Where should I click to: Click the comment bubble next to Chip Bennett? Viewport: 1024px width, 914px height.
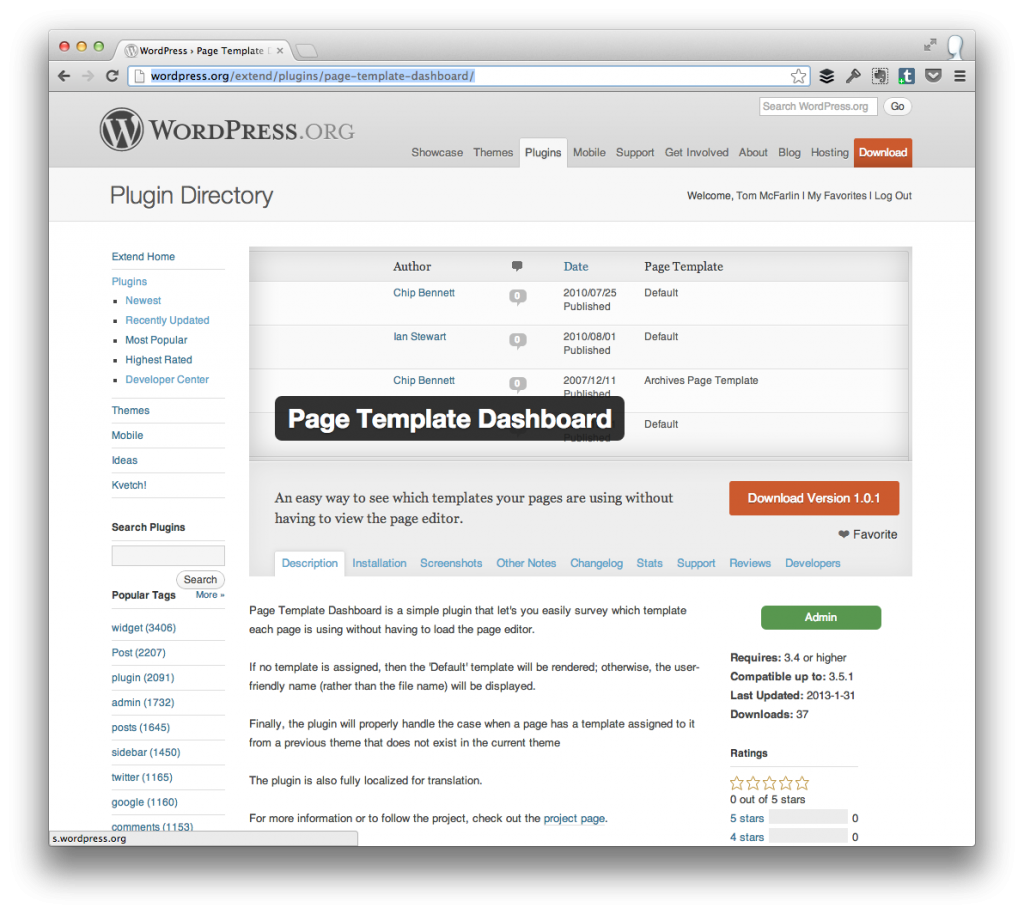(x=517, y=297)
